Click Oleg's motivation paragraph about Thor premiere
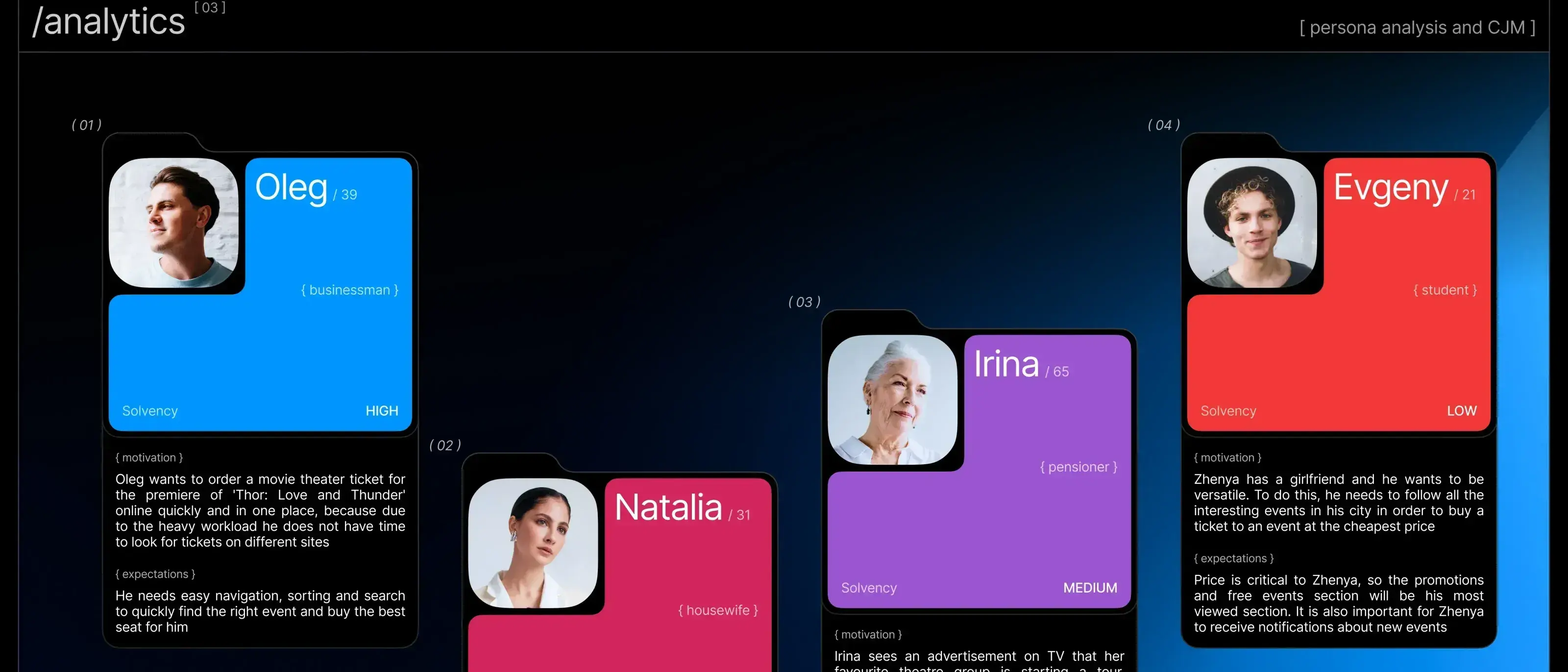1568x672 pixels. coord(260,511)
